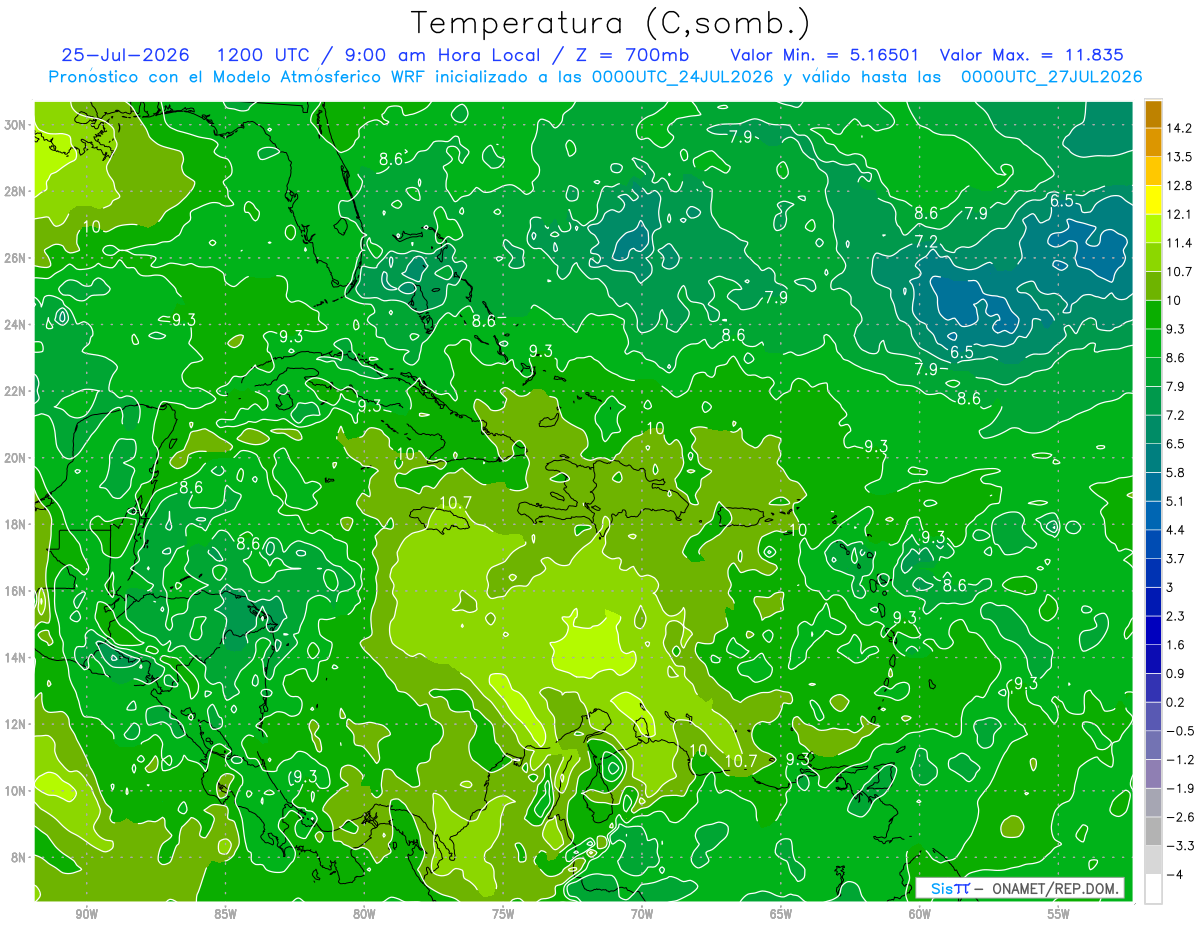Image resolution: width=1200 pixels, height=927 pixels.
Task: Click the 75W longitude axis label
Action: point(503,914)
